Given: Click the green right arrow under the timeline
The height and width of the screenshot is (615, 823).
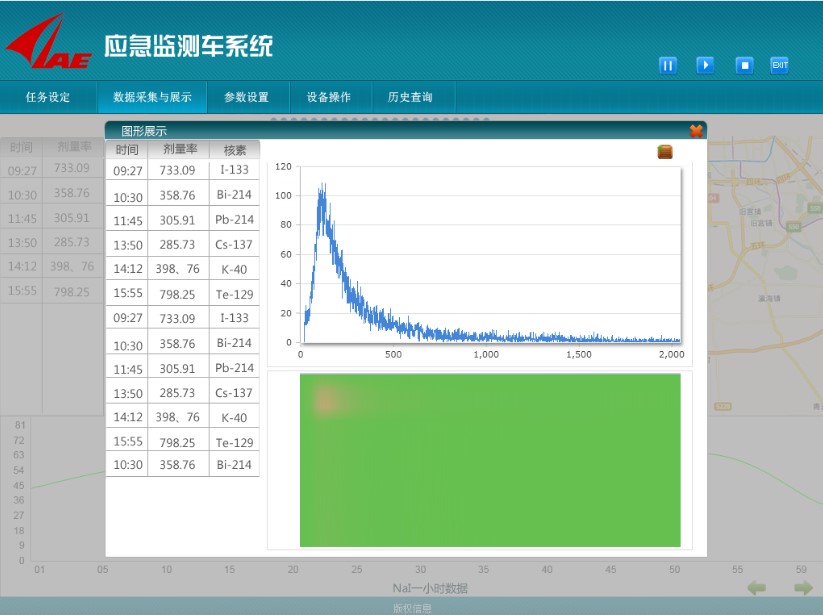Looking at the screenshot, I should coord(802,588).
